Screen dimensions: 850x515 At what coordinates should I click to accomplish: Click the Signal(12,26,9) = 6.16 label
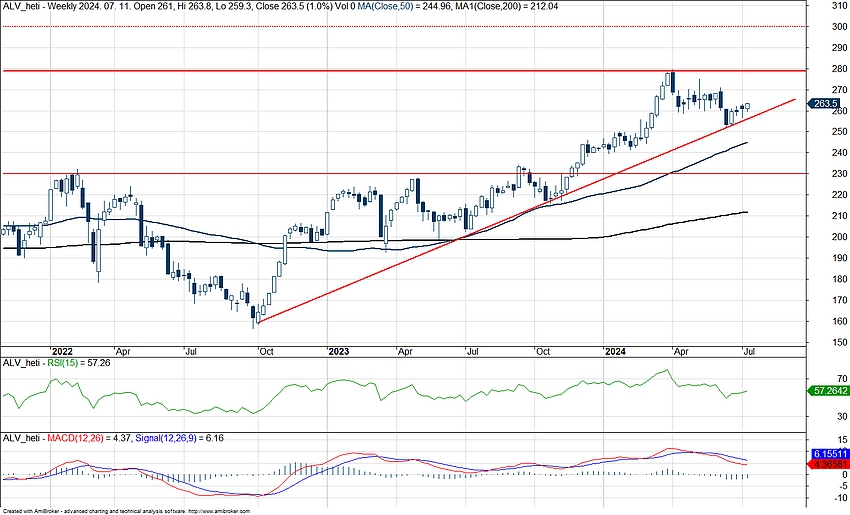click(x=179, y=438)
